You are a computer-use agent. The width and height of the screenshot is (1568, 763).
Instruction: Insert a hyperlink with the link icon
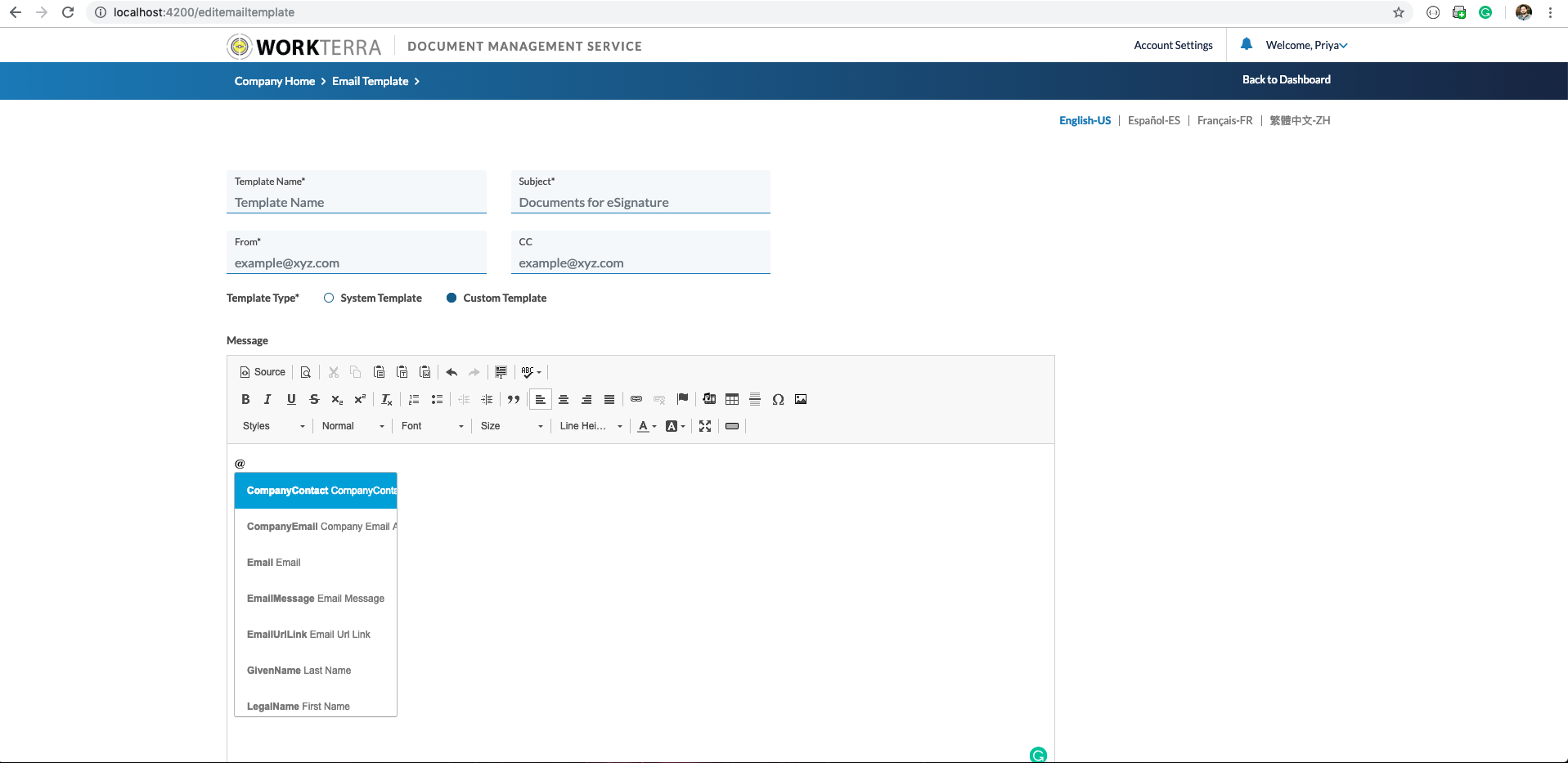coord(636,399)
